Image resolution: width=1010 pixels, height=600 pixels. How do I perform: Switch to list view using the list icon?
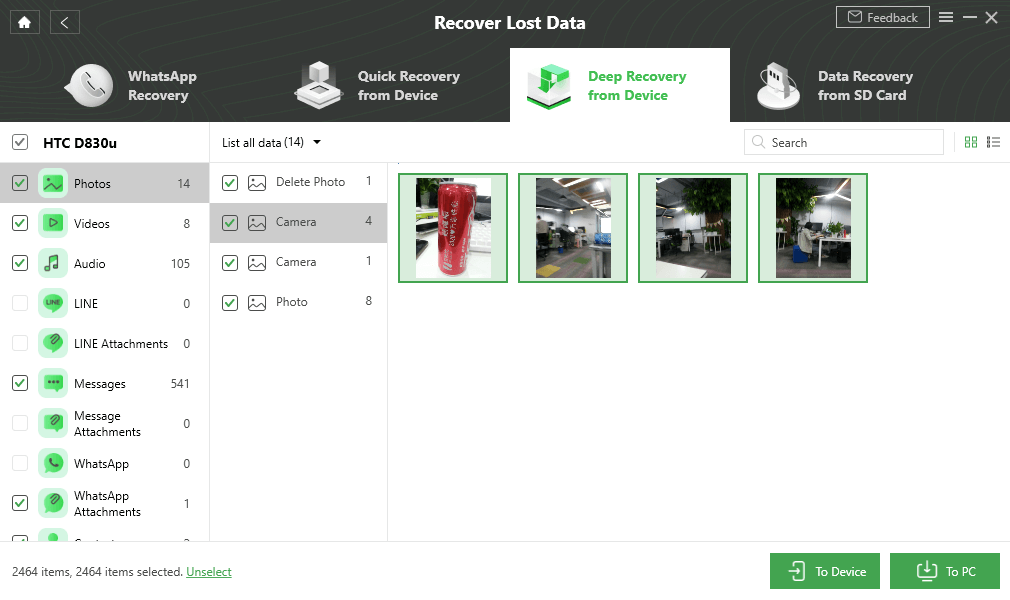coord(994,142)
